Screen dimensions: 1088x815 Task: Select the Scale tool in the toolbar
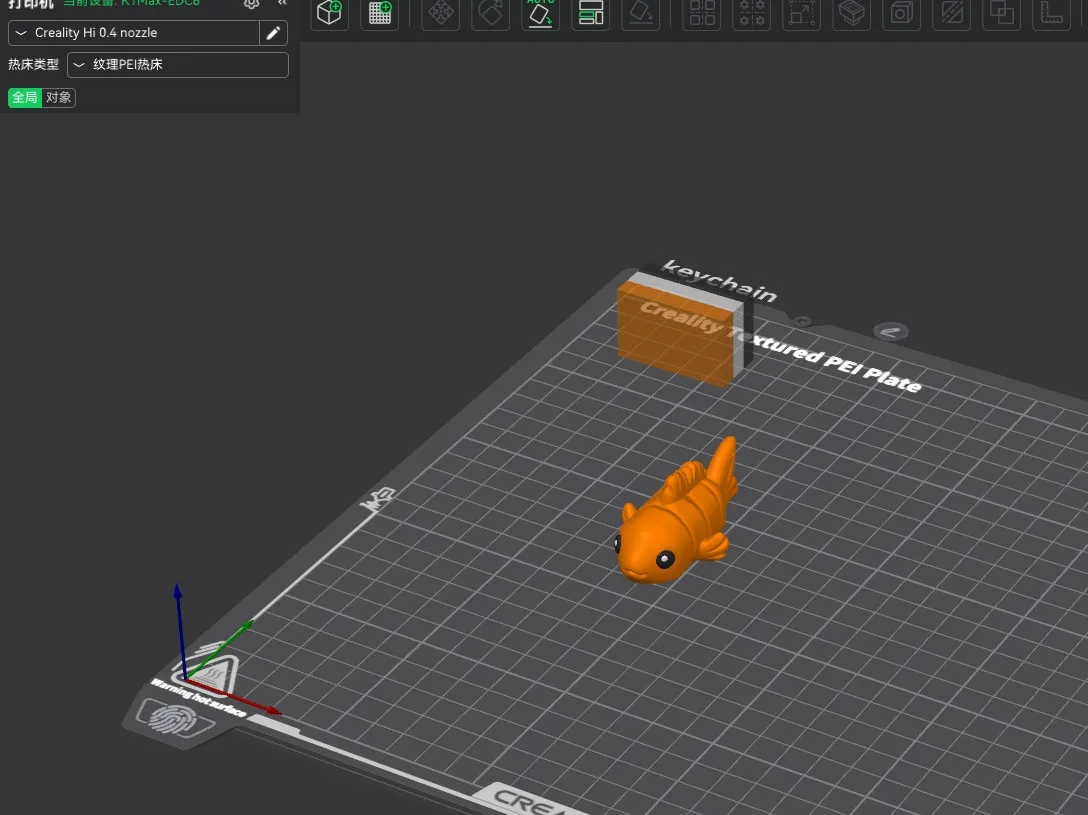[x=801, y=12]
